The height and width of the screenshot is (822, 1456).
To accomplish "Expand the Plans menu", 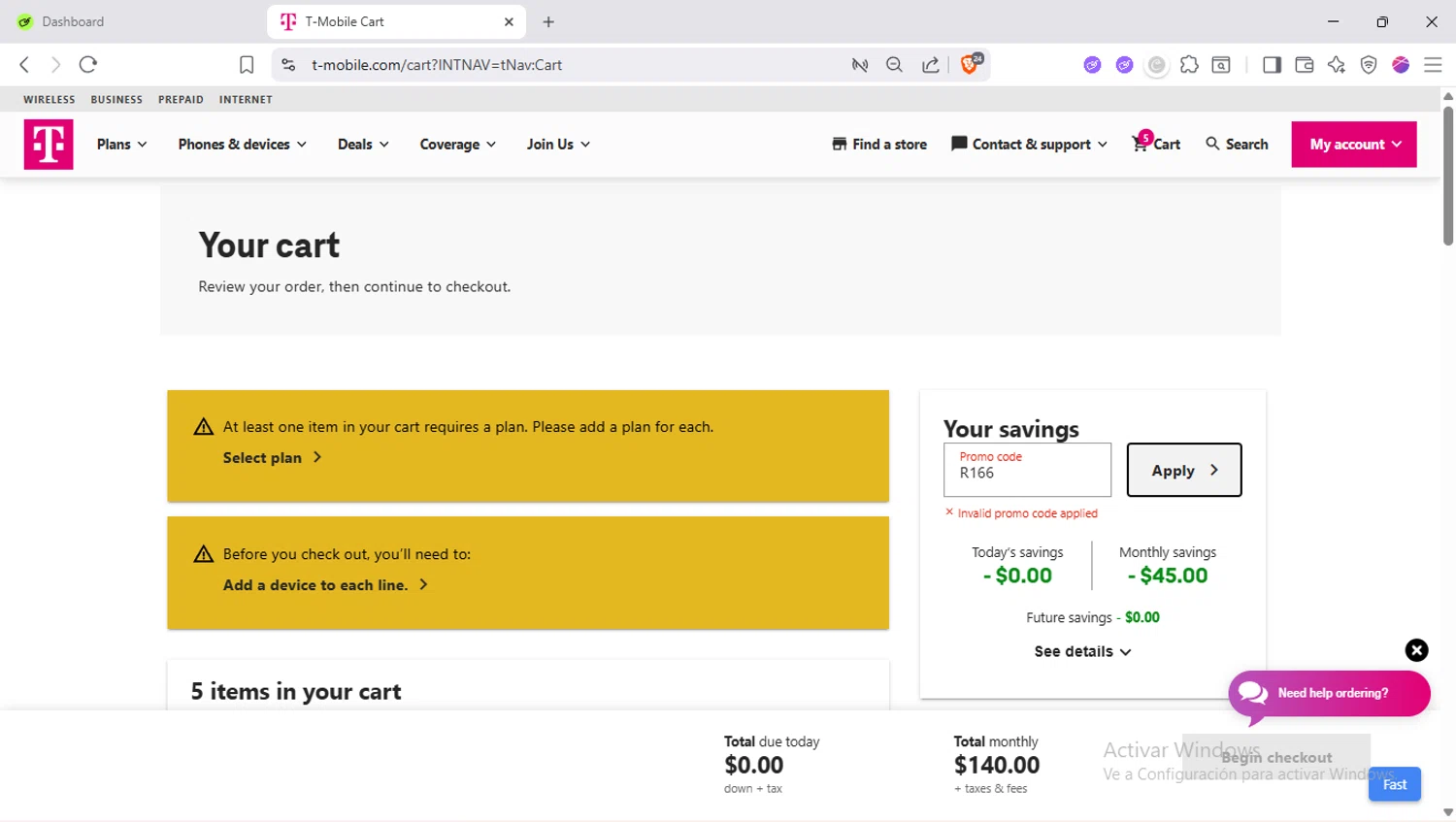I will (x=122, y=144).
